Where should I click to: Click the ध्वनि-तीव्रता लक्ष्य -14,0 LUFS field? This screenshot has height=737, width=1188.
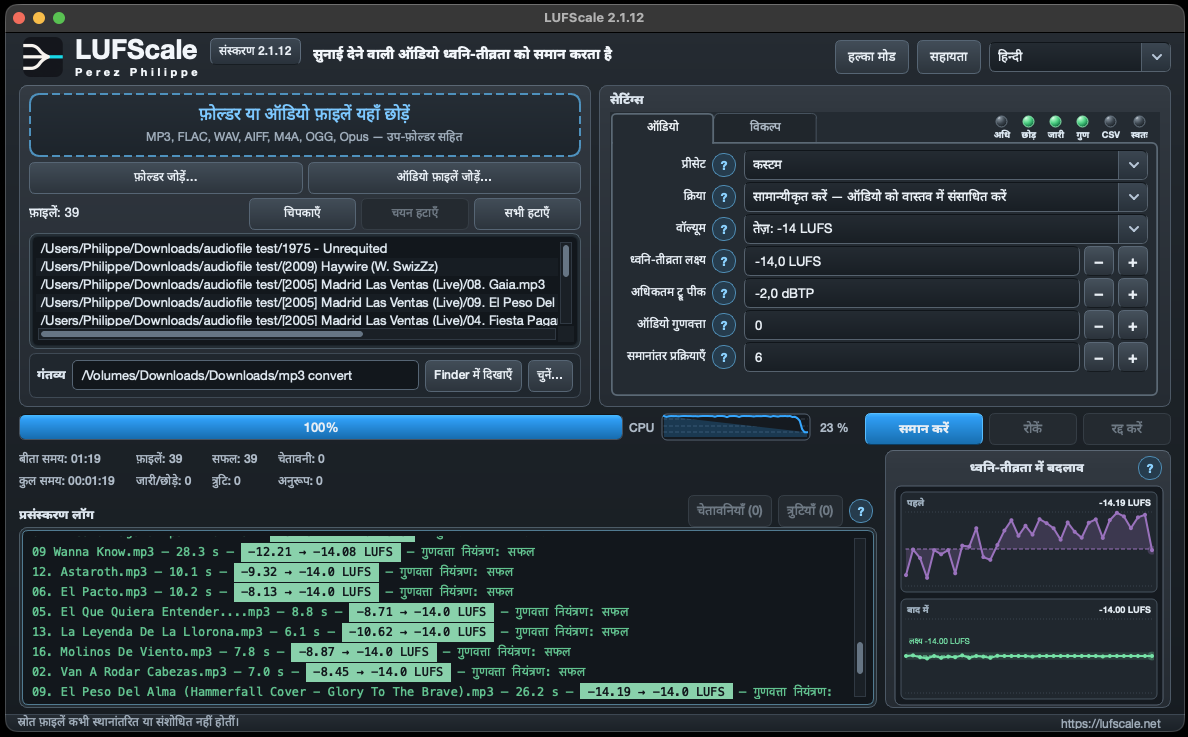[x=911, y=262]
